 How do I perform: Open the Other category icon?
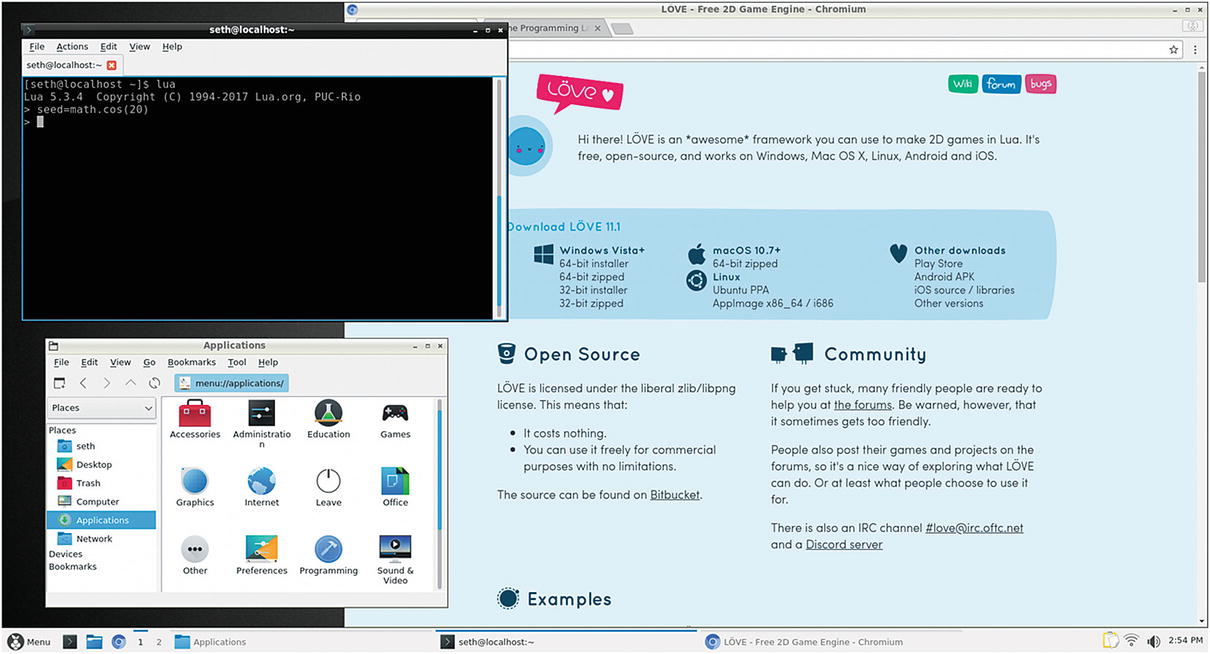[x=194, y=548]
